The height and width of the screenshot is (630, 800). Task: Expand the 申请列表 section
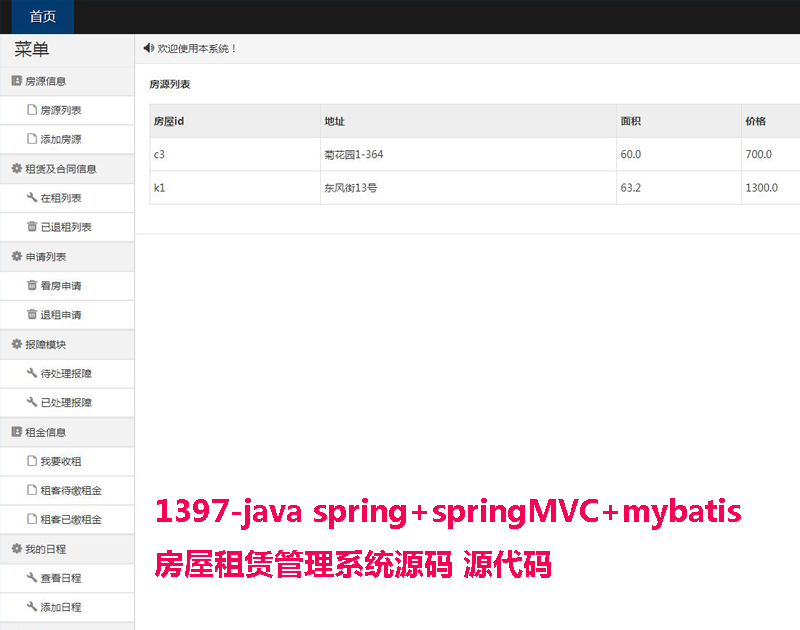click(67, 257)
